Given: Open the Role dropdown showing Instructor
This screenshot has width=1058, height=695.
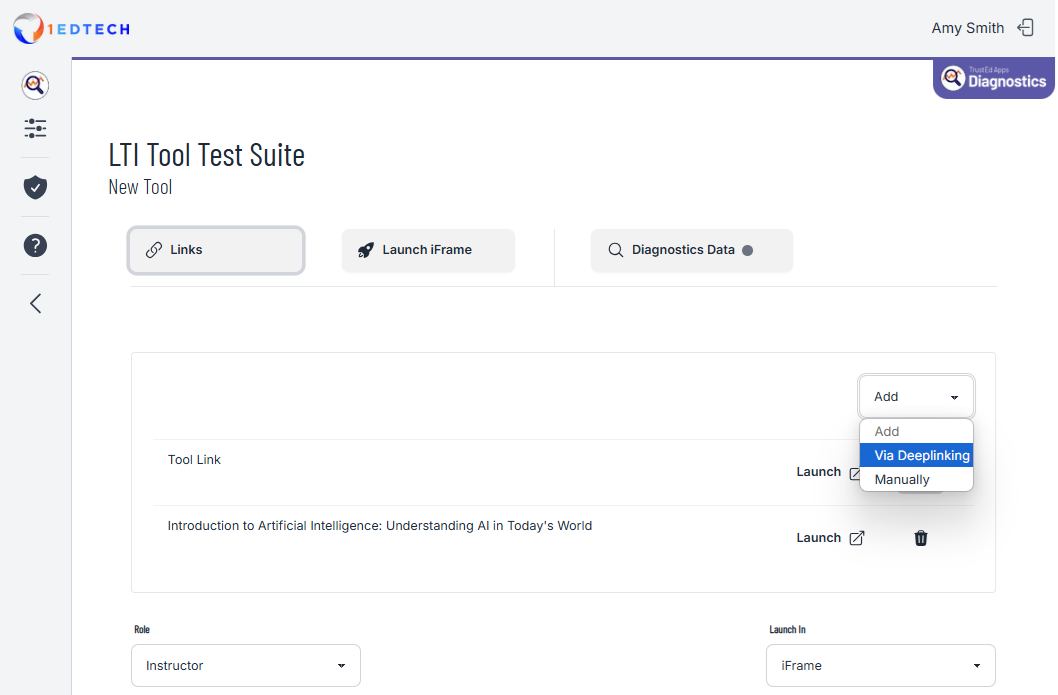Looking at the screenshot, I should pos(245,665).
